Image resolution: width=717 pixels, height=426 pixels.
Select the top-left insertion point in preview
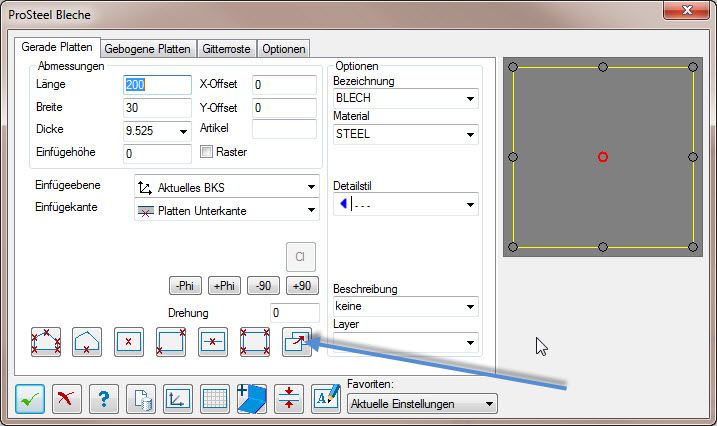coord(513,67)
